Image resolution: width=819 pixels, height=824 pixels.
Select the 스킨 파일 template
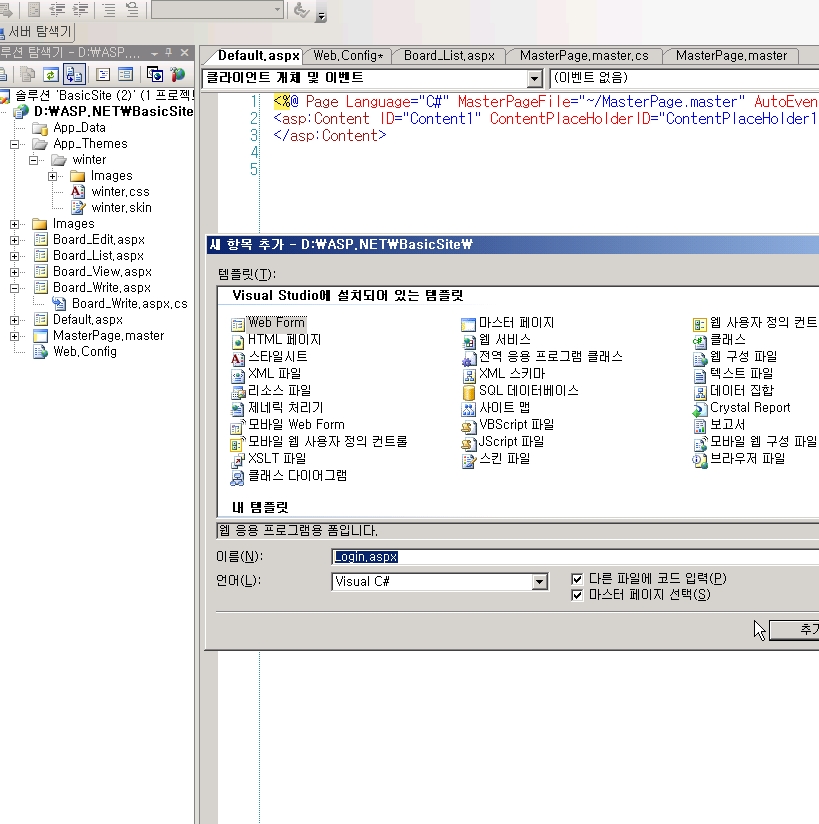(x=496, y=459)
